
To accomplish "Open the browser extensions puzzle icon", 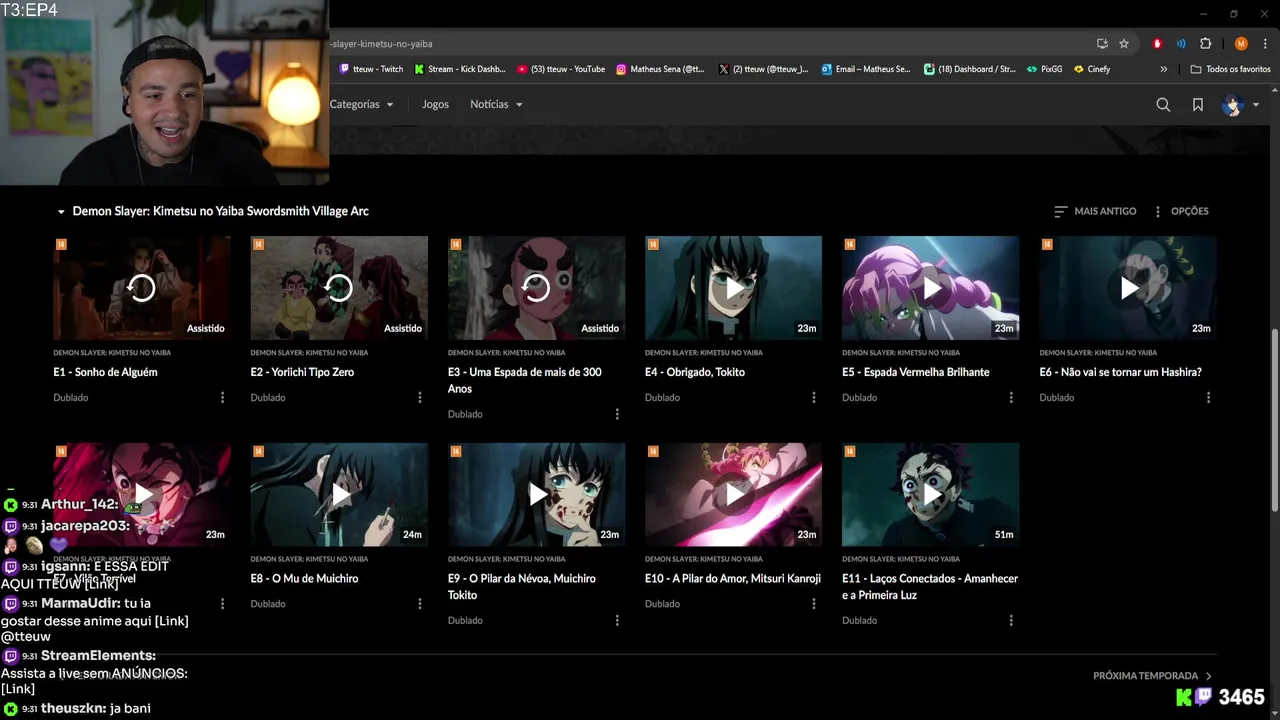I will click(1205, 44).
